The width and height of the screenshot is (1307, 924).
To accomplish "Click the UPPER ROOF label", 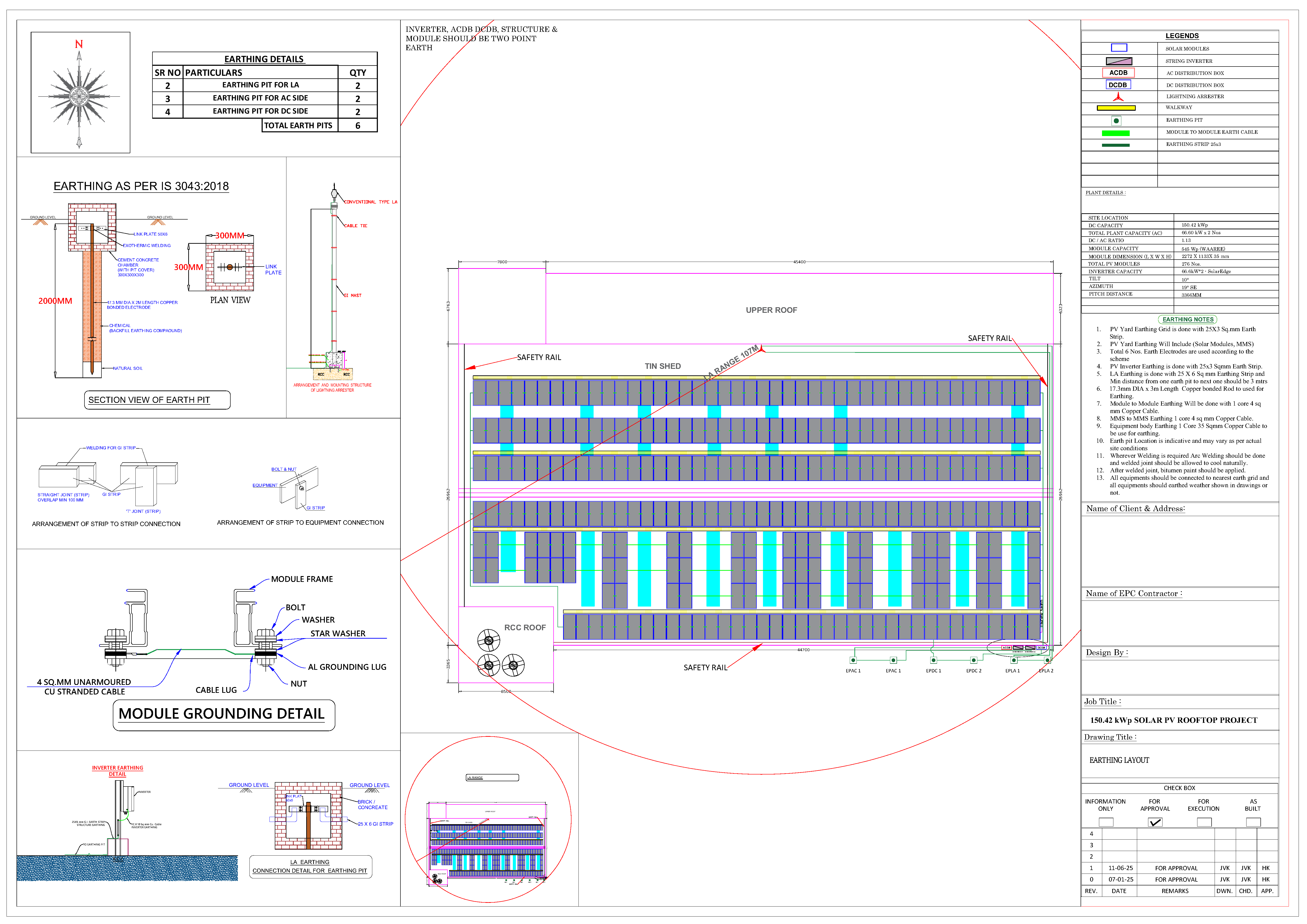I will [771, 310].
